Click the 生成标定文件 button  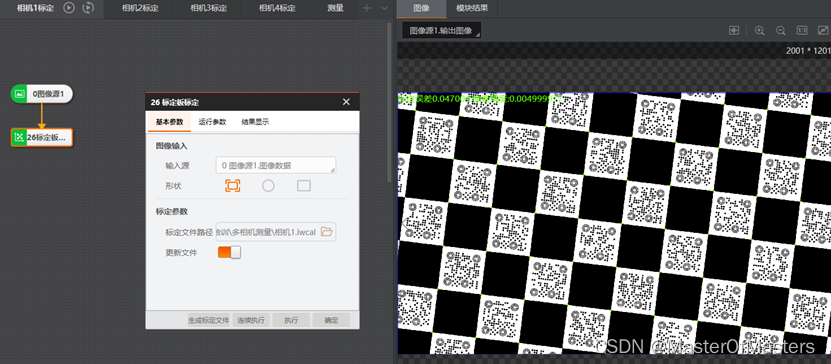point(209,320)
